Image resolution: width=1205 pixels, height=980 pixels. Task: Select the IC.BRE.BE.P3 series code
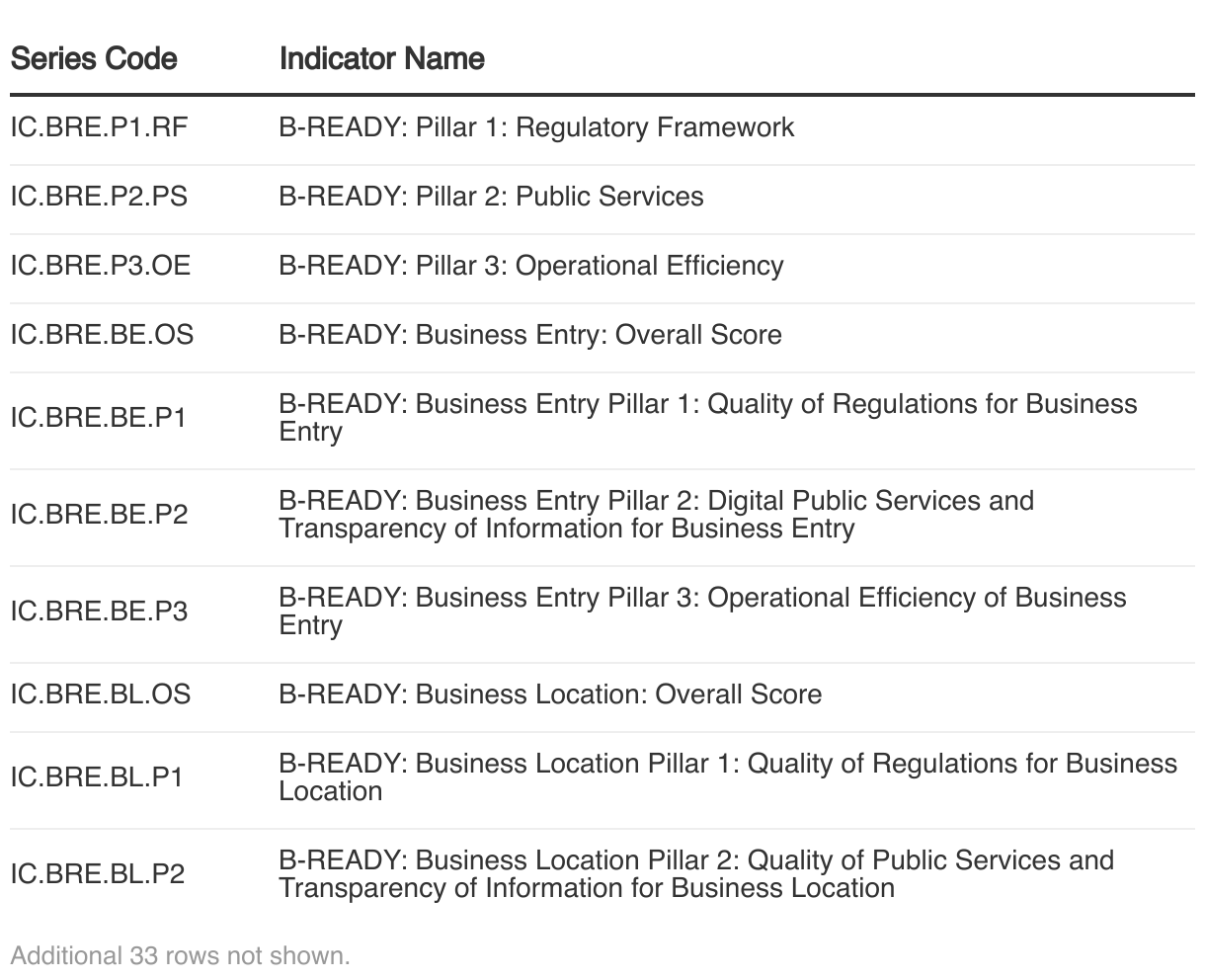tap(99, 612)
